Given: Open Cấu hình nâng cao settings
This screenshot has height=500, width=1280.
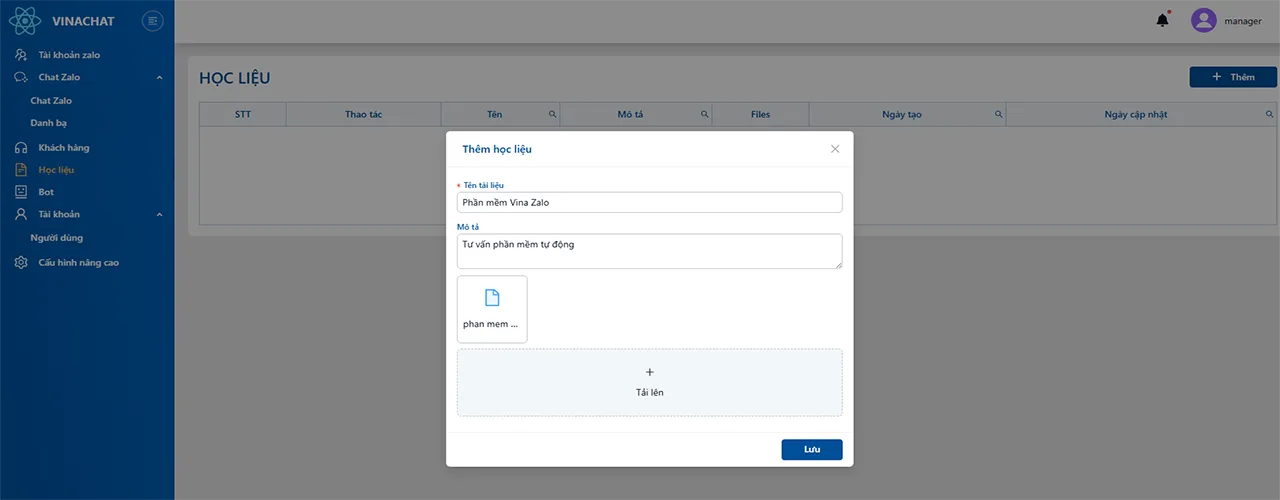Looking at the screenshot, I should pos(78,263).
